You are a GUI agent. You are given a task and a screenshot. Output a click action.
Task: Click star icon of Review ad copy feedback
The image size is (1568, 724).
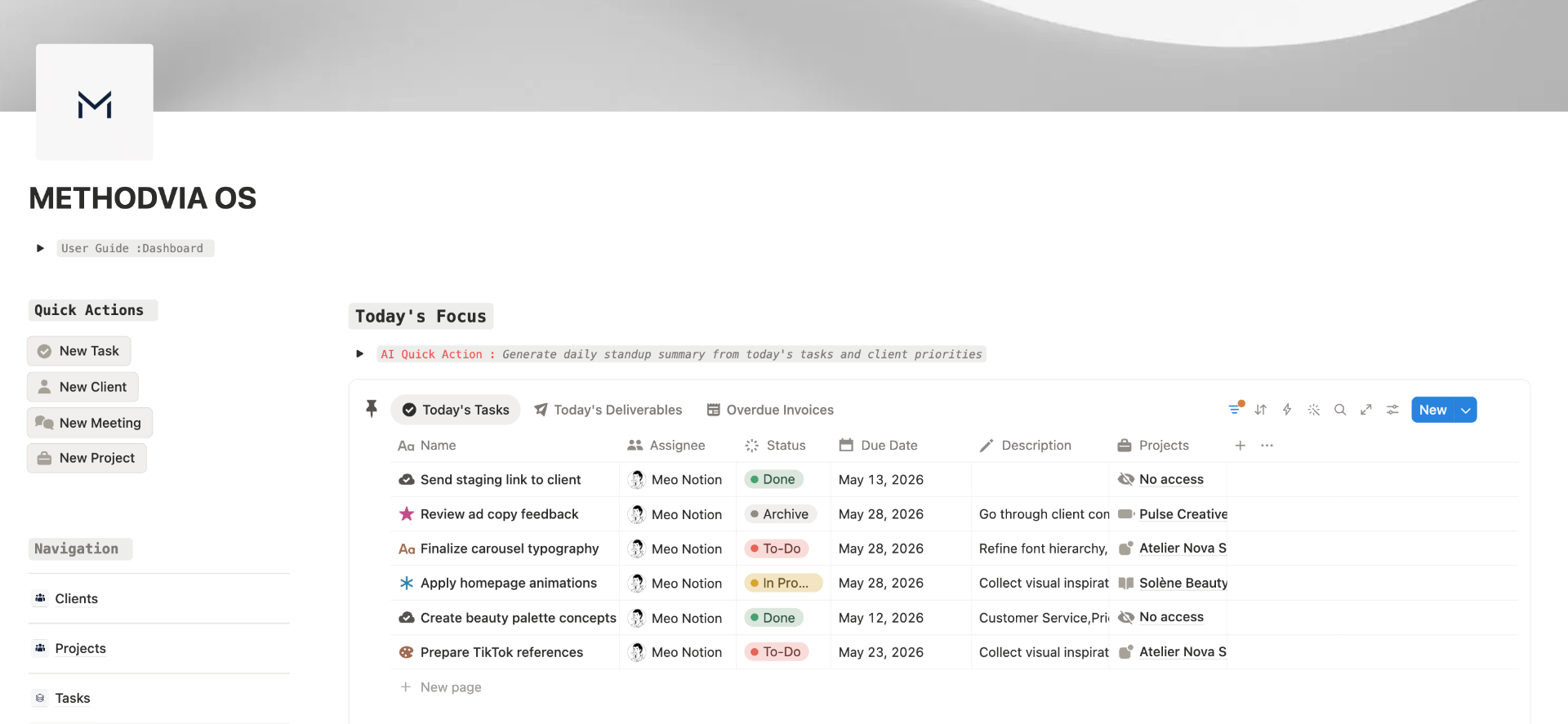[406, 514]
